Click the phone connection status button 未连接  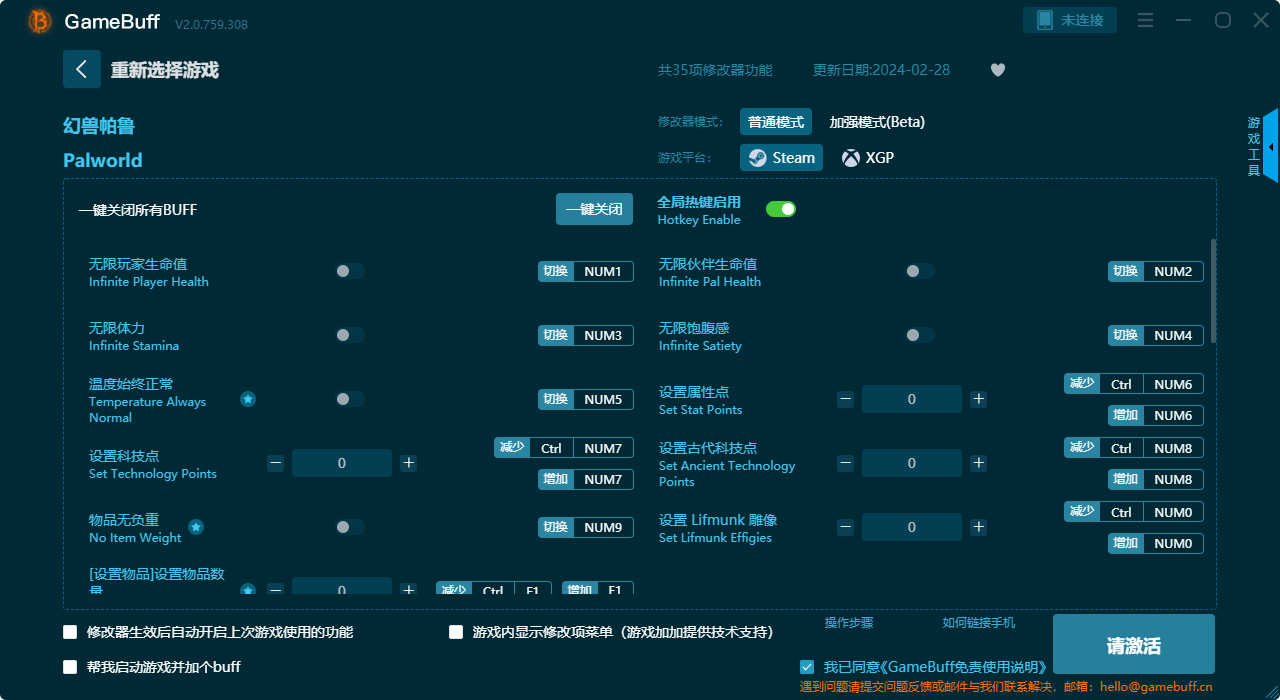tap(1070, 20)
